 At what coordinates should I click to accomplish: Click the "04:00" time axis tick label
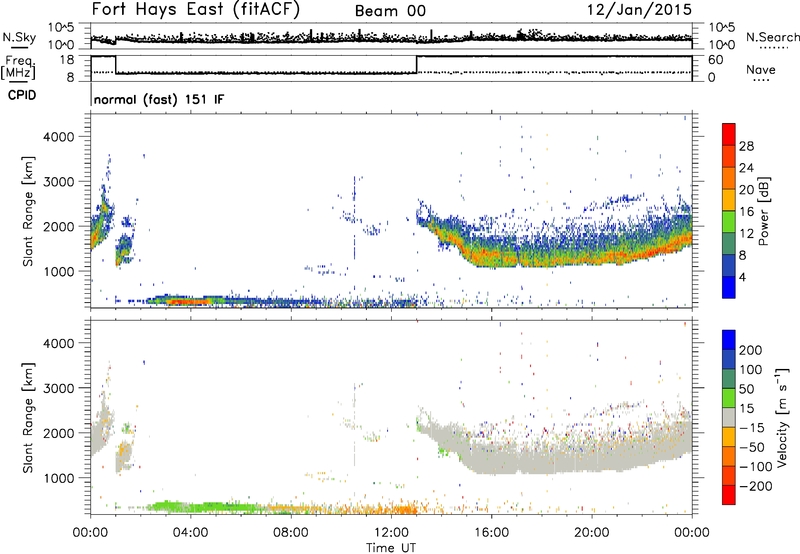click(x=191, y=533)
